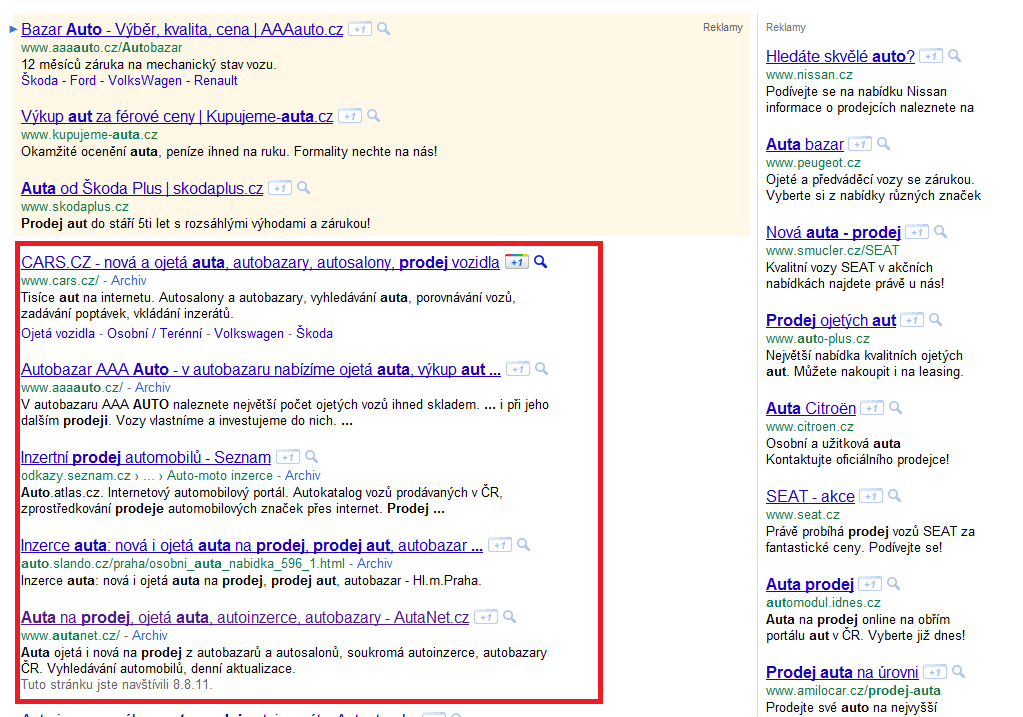
Task: Open Archiv link for odkazy.seznam.cz result
Action: pos(303,476)
